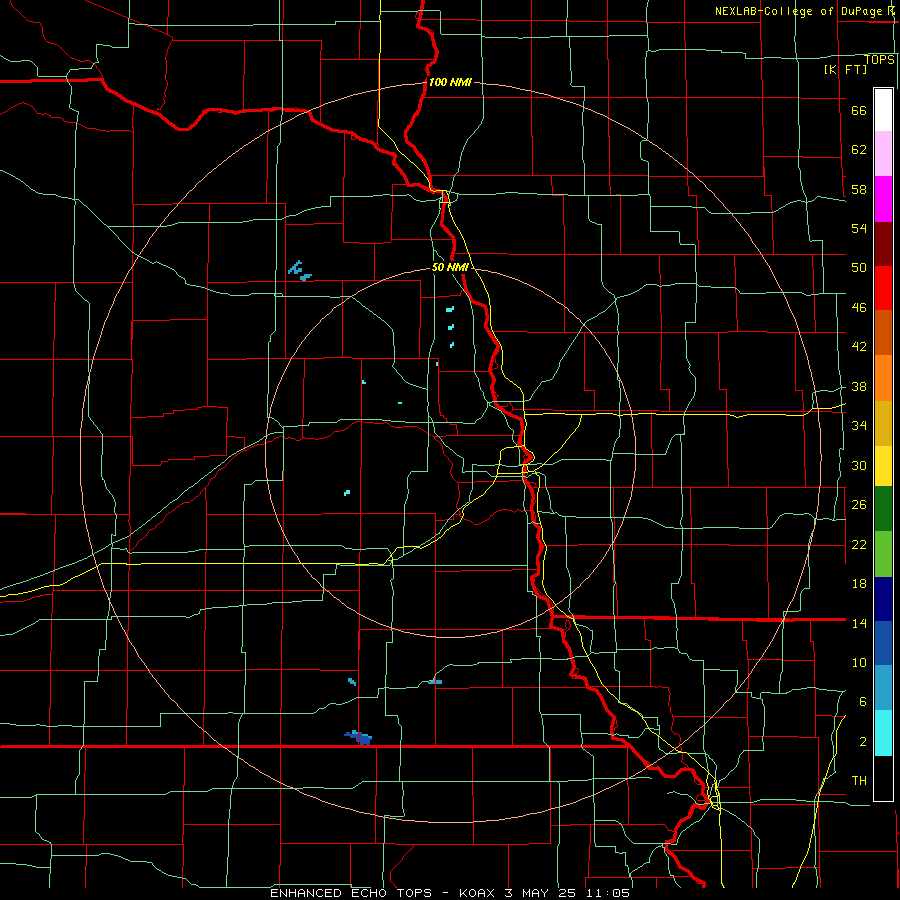Click the 6 legend value

click(862, 702)
